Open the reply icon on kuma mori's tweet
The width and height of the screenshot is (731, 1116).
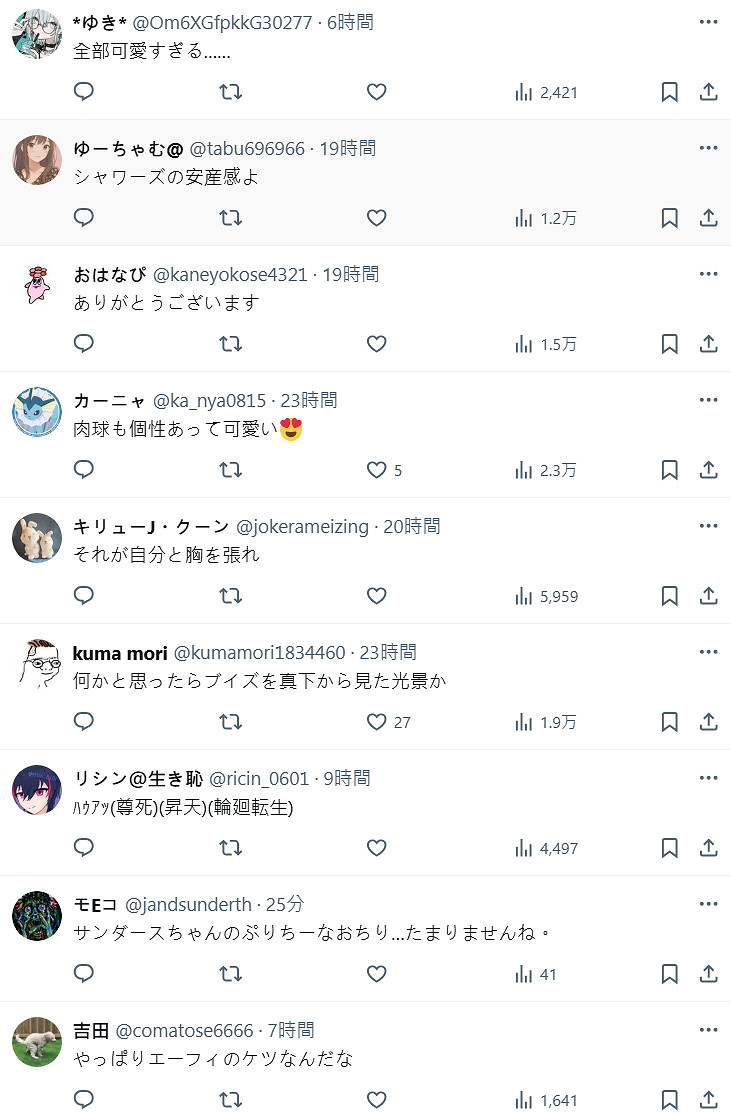coord(83,721)
